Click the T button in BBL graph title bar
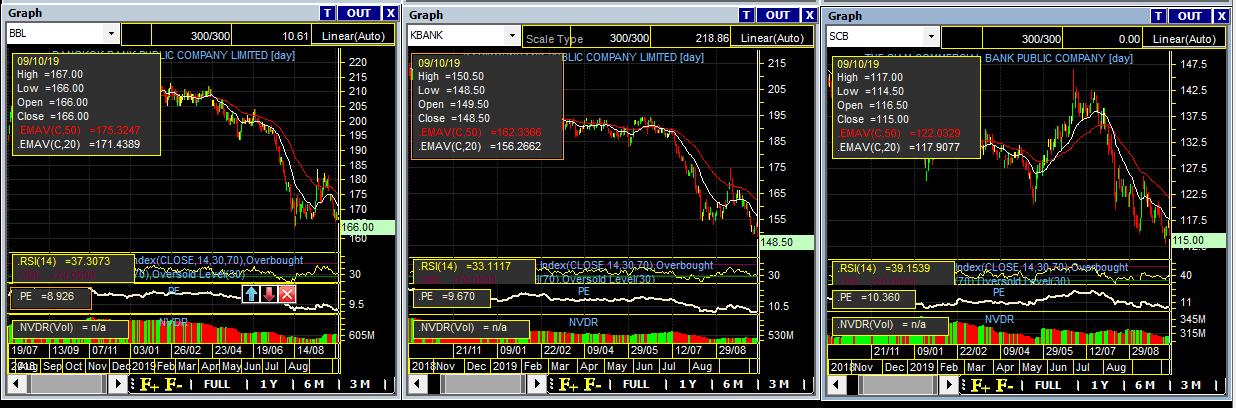1236x408 pixels. [328, 14]
